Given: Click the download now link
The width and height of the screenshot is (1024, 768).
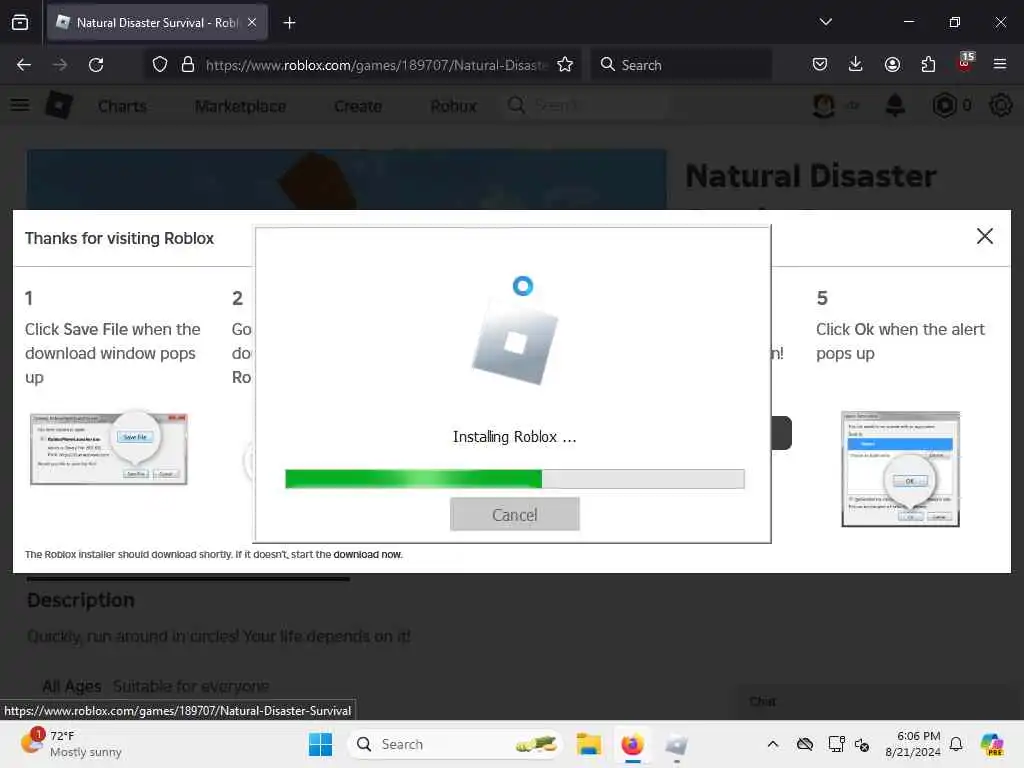Looking at the screenshot, I should point(367,554).
